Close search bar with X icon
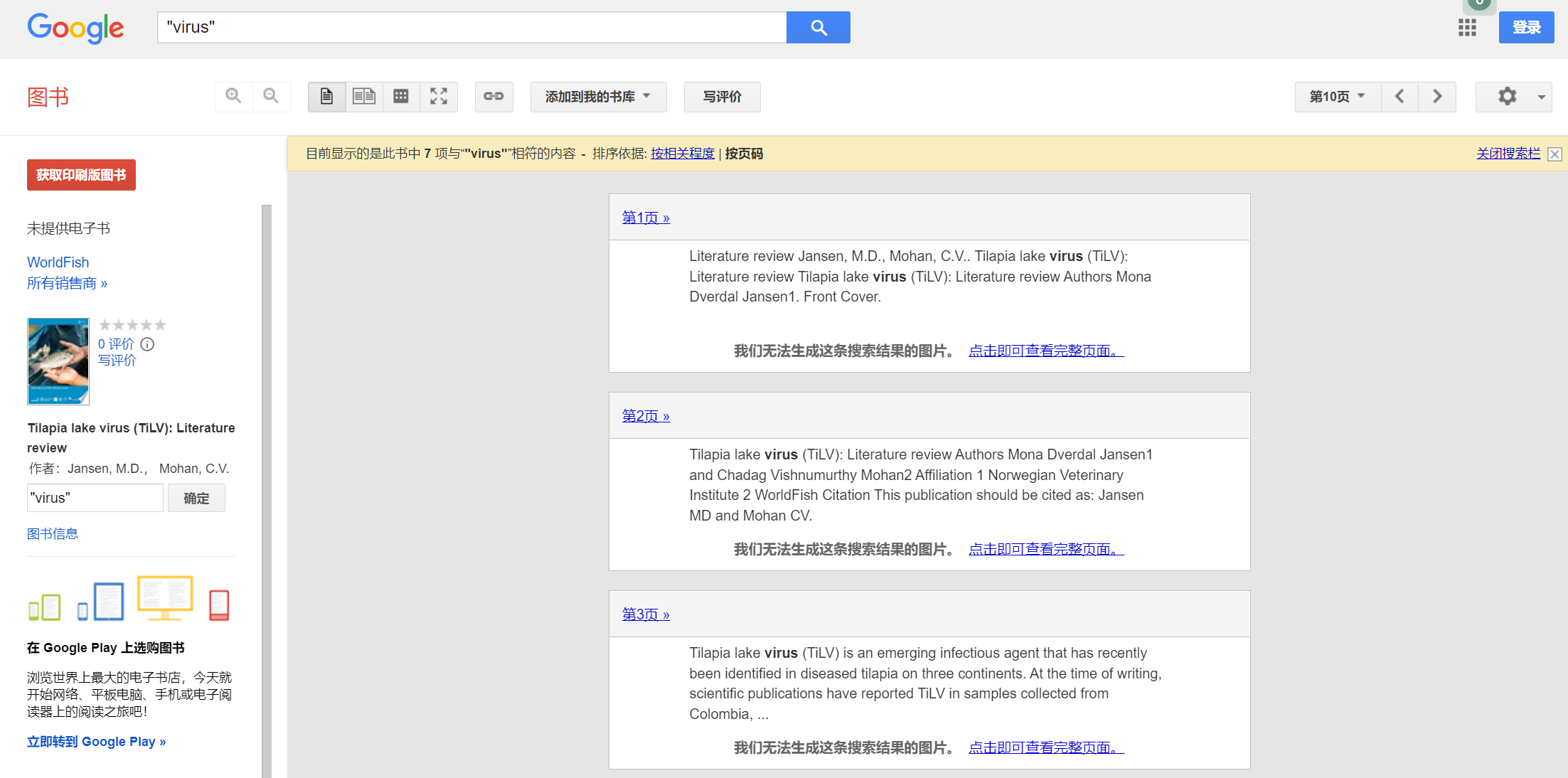The height and width of the screenshot is (778, 1568). pyautogui.click(x=1555, y=154)
